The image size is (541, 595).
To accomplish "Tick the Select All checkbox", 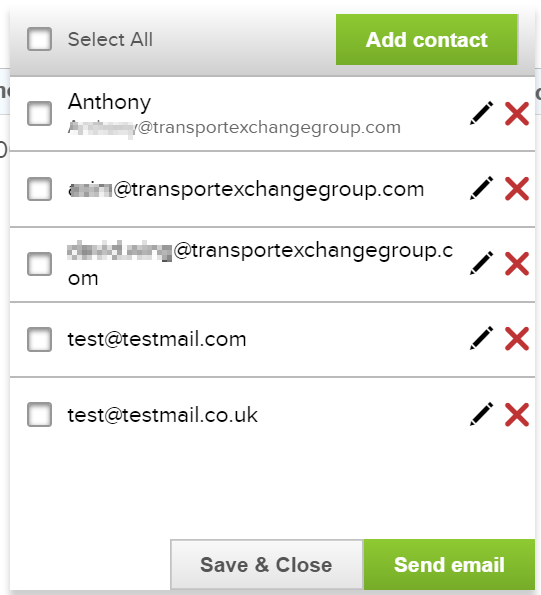I will pos(39,39).
